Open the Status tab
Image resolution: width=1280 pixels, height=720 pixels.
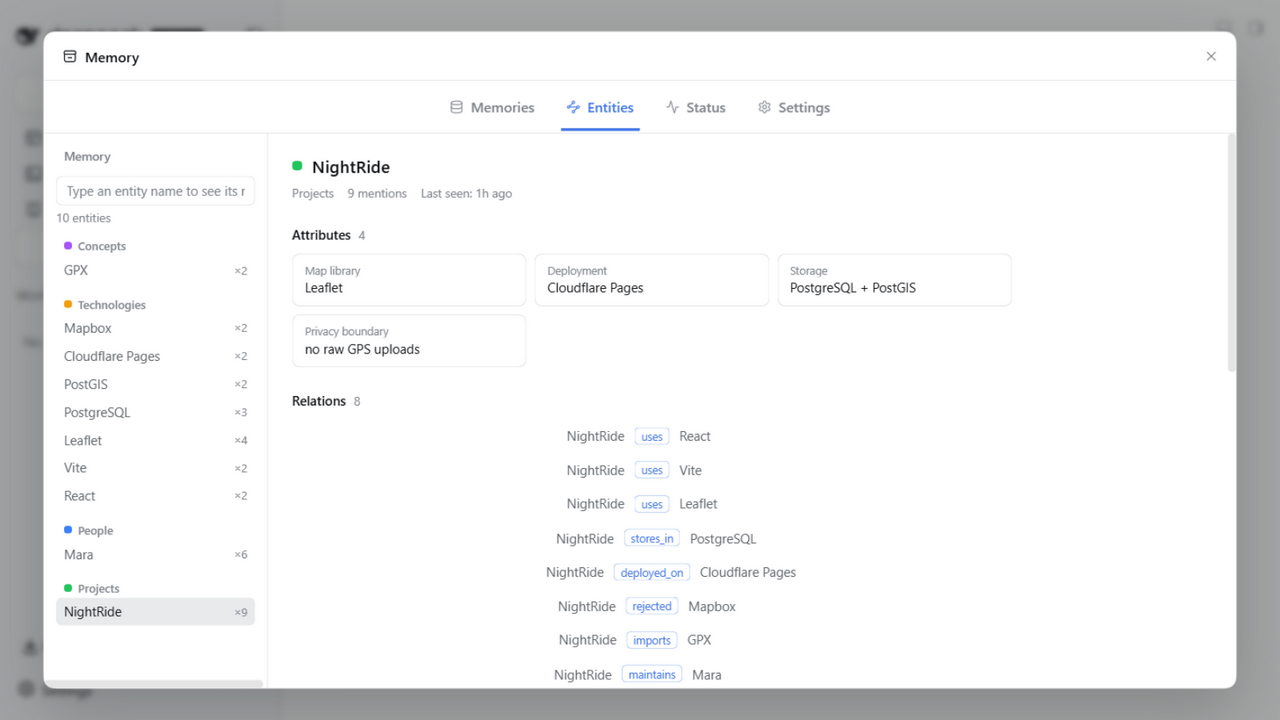pos(696,107)
